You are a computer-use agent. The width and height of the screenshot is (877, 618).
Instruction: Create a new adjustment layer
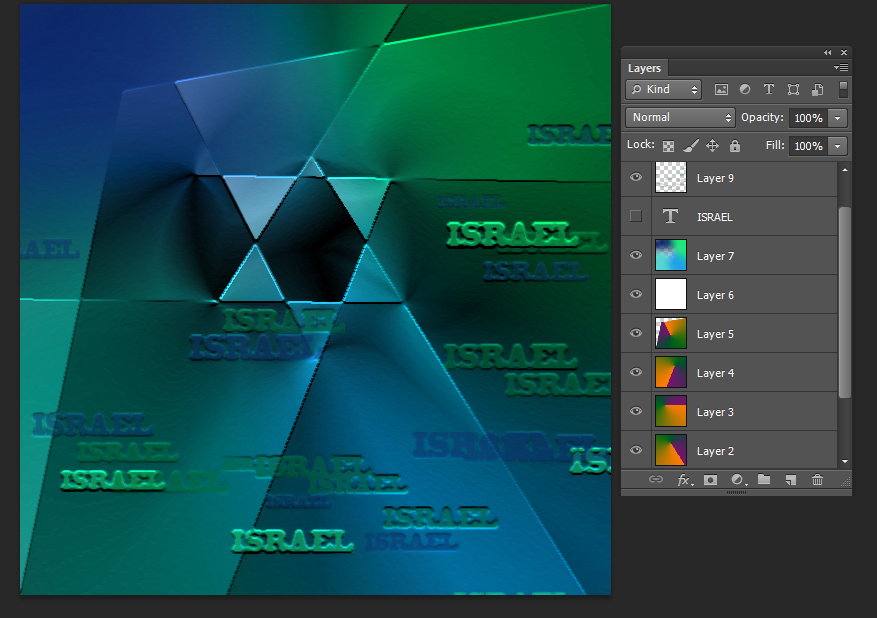738,480
